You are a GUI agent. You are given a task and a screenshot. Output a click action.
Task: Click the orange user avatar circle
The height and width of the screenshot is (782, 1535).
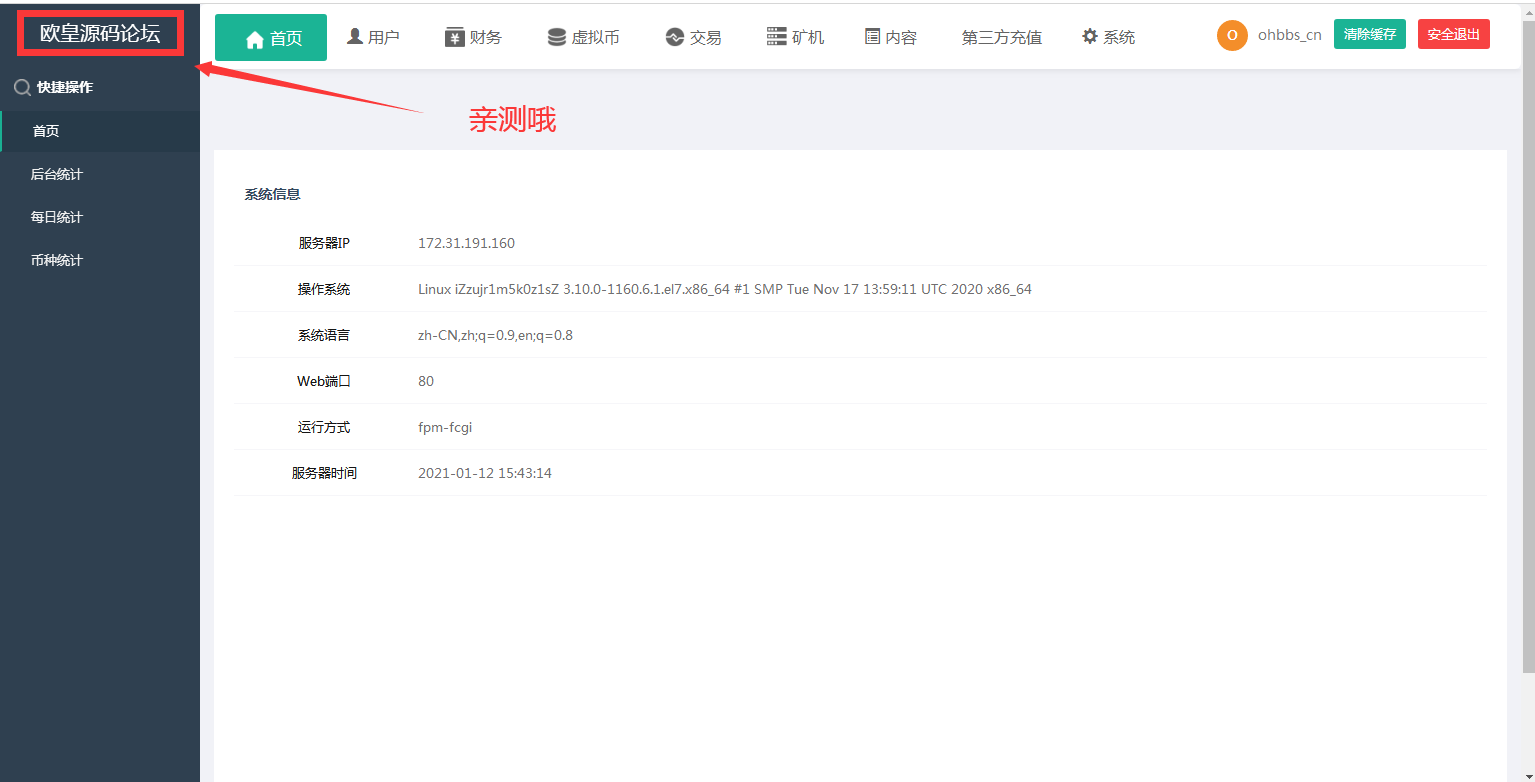(1232, 35)
